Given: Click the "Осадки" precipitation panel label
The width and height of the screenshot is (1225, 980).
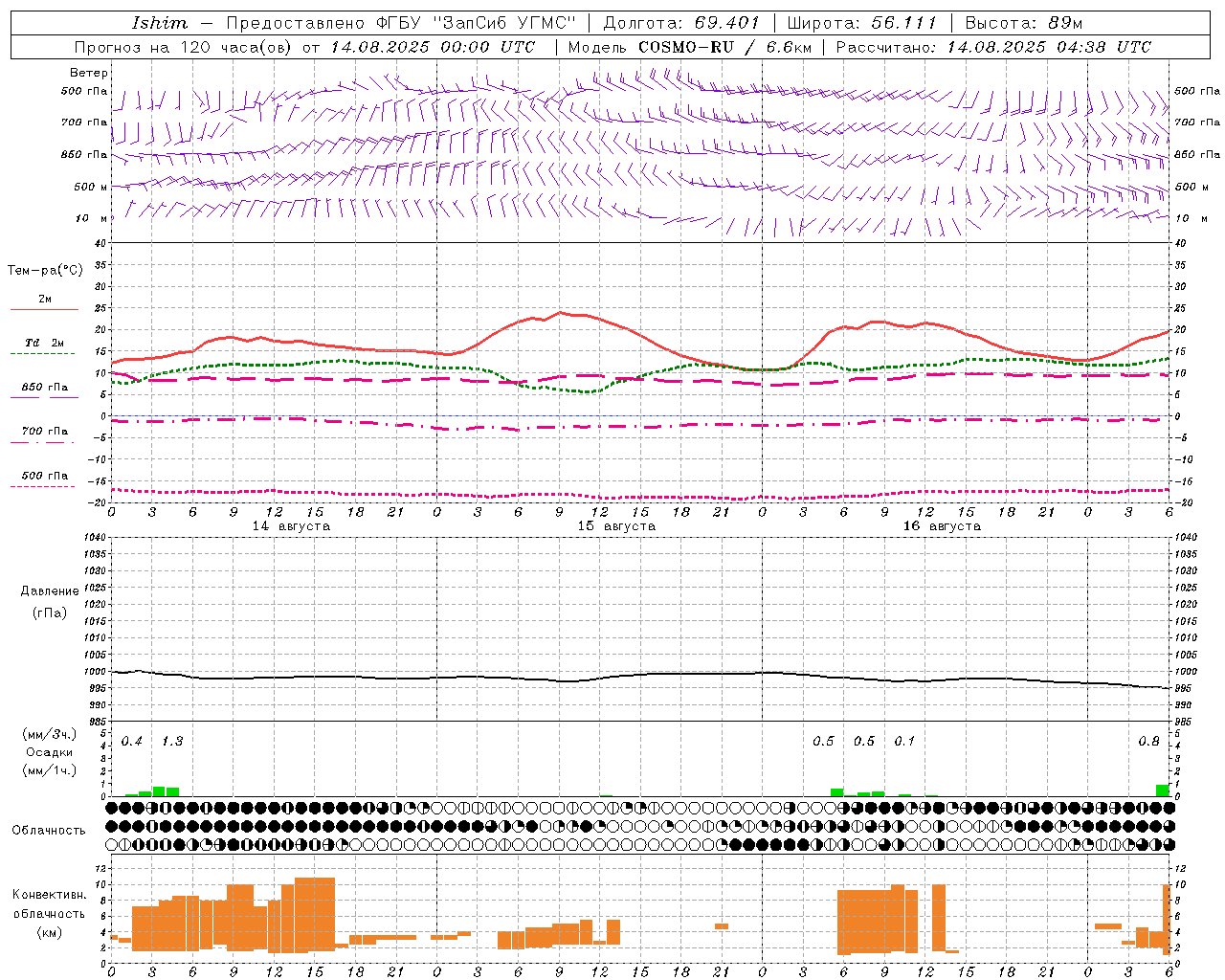Looking at the screenshot, I should (x=49, y=752).
